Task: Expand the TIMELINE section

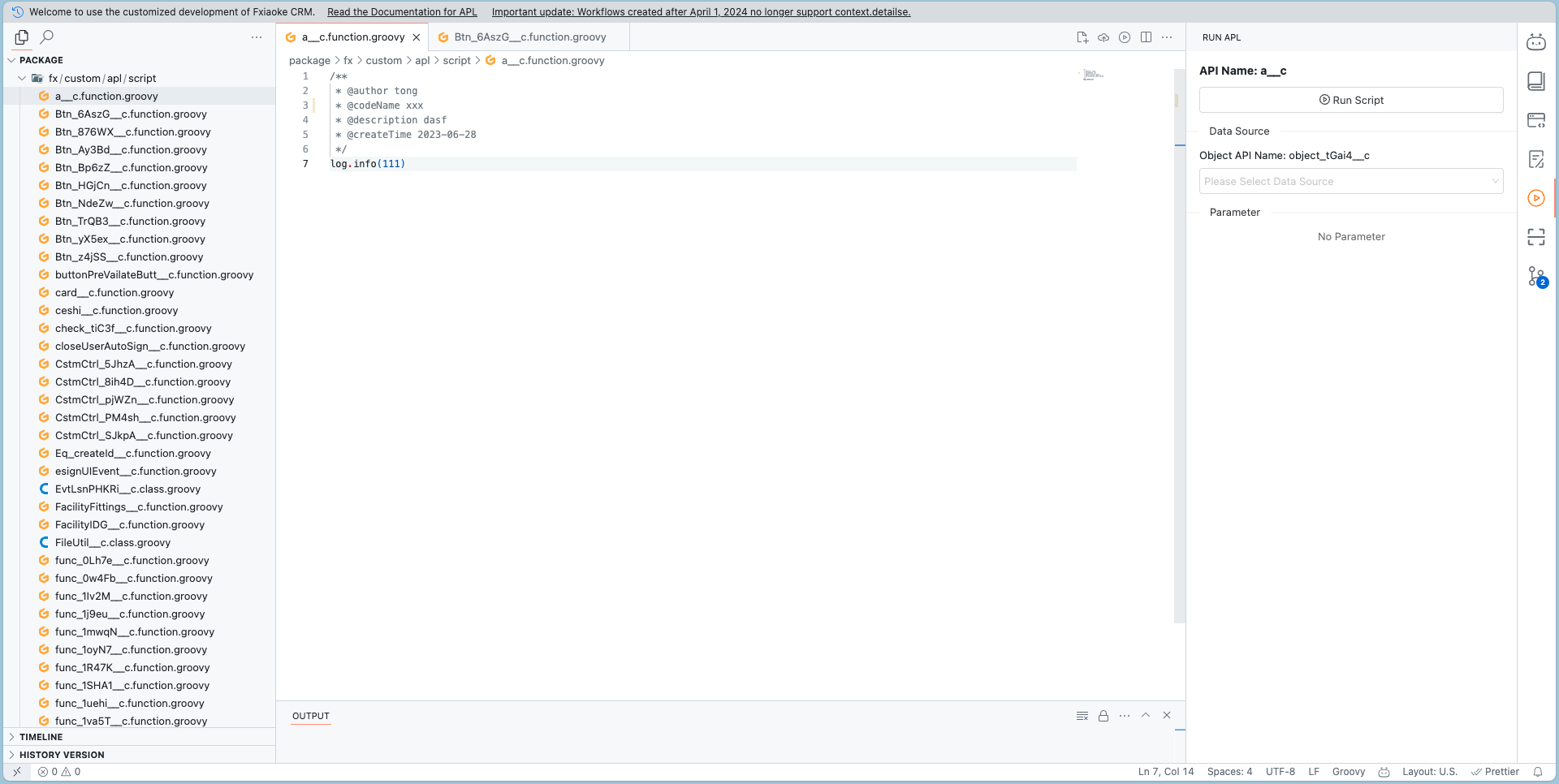Action: click(x=41, y=737)
